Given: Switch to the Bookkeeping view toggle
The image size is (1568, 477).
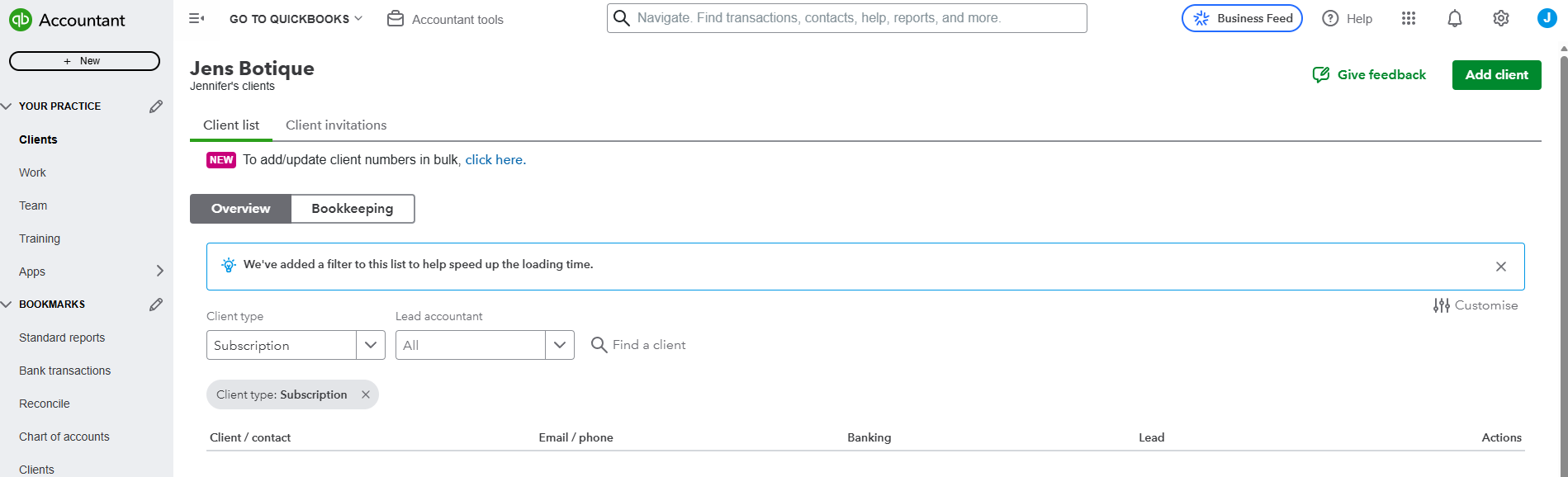Looking at the screenshot, I should 353,209.
